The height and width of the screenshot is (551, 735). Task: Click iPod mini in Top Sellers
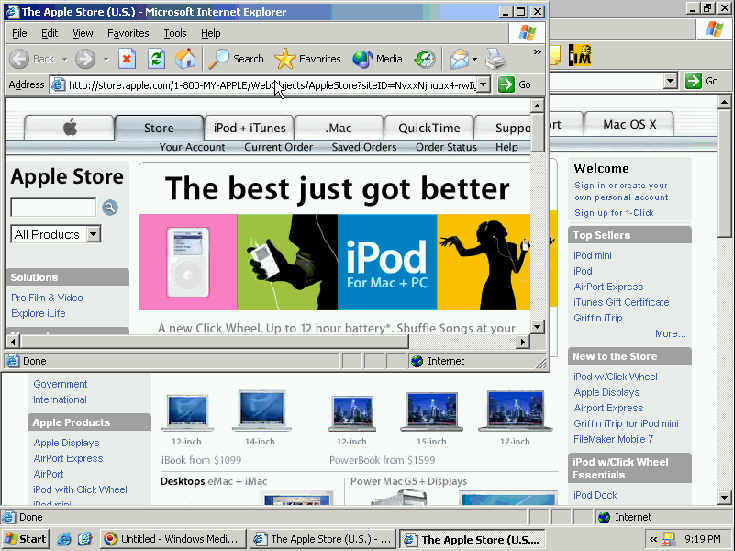[592, 256]
